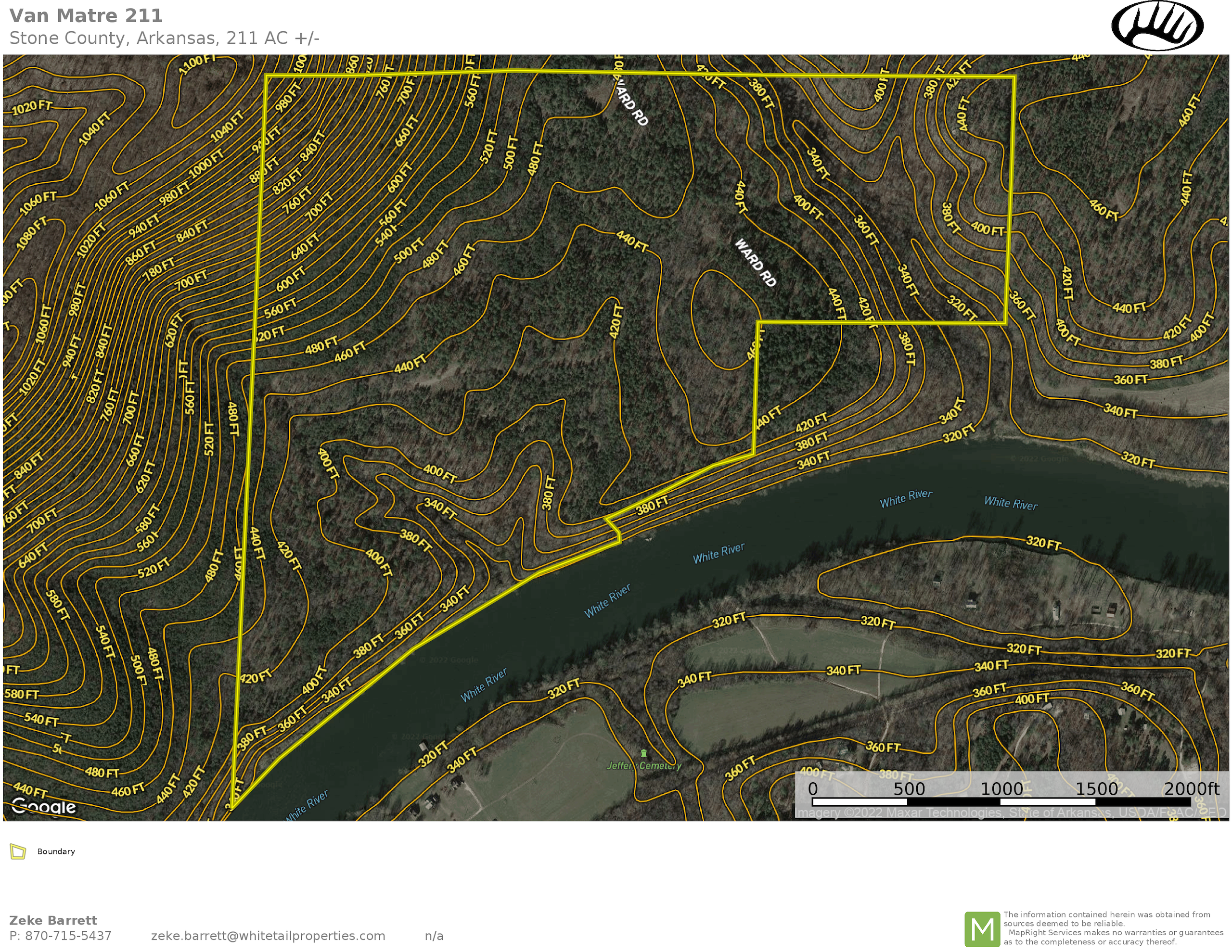Click the upper WARD RD label

click(x=632, y=102)
